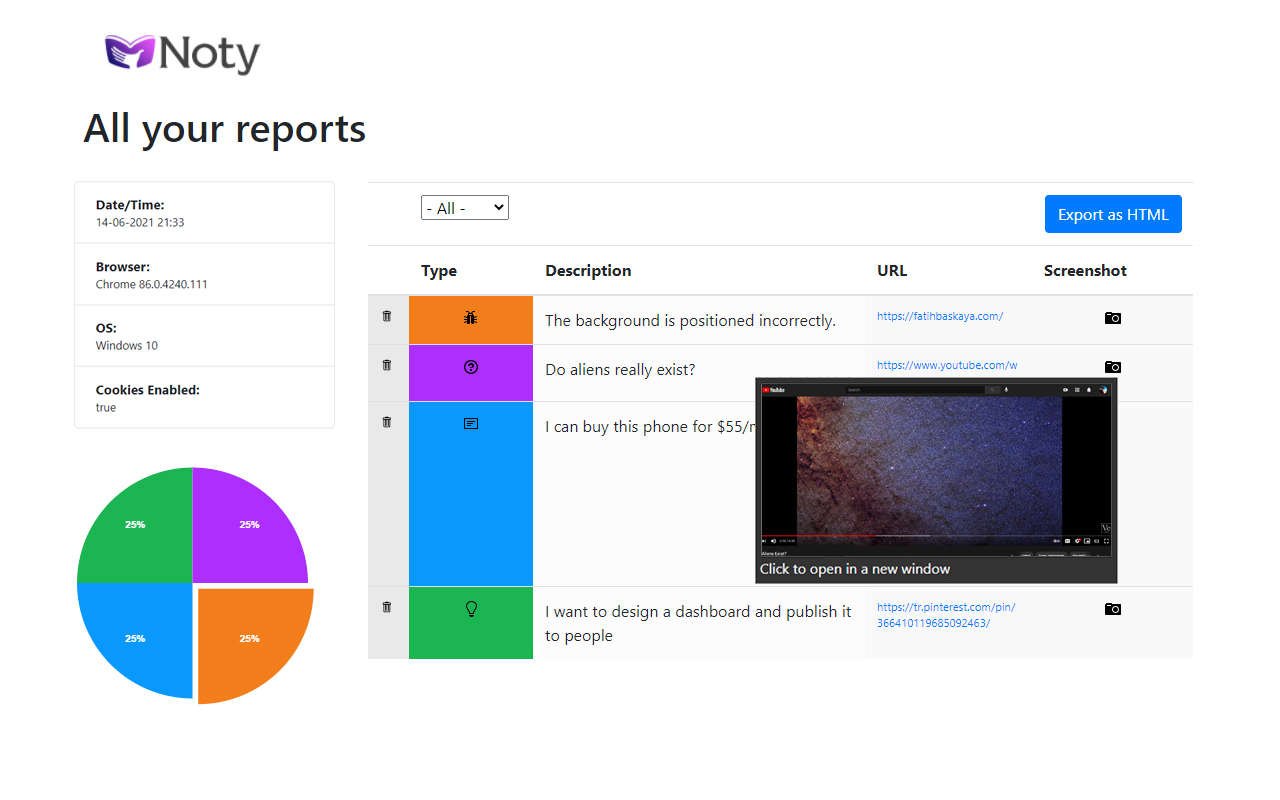Click the lightbulb idea type icon

[471, 609]
